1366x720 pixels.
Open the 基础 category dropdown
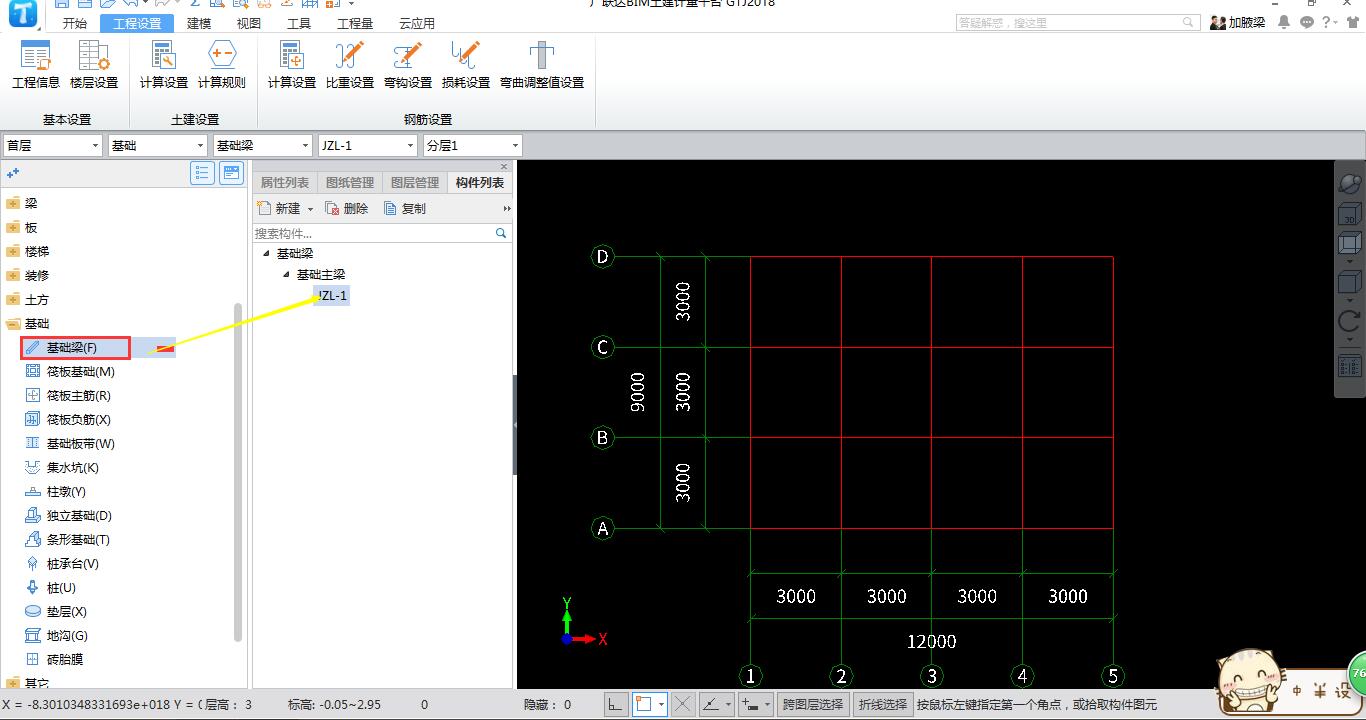(158, 145)
